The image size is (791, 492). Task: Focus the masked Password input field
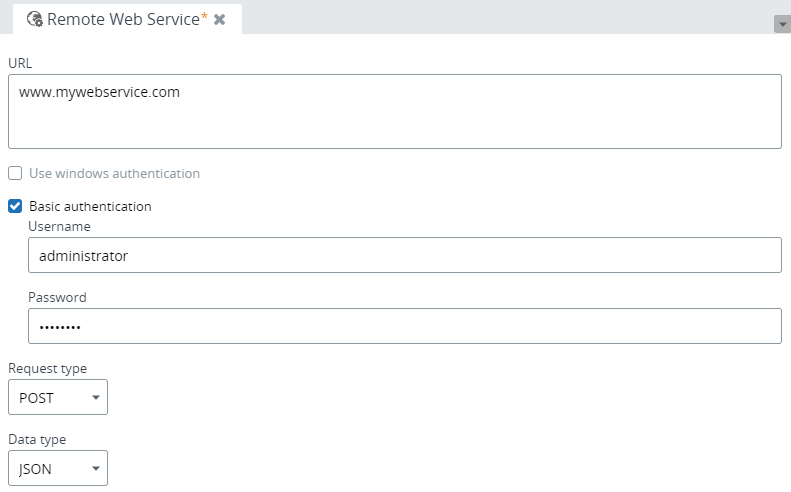(404, 326)
